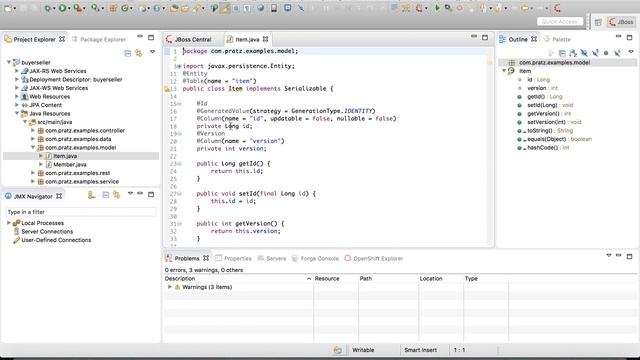Collapse all in Project Explorer toolbar

pos(128,53)
